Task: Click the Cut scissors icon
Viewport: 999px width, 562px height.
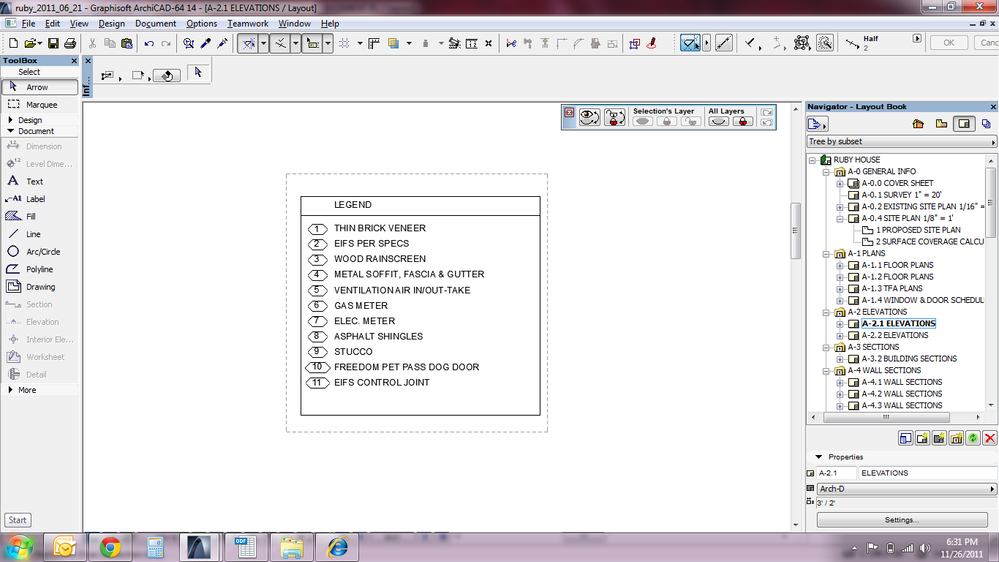Action: (92, 43)
